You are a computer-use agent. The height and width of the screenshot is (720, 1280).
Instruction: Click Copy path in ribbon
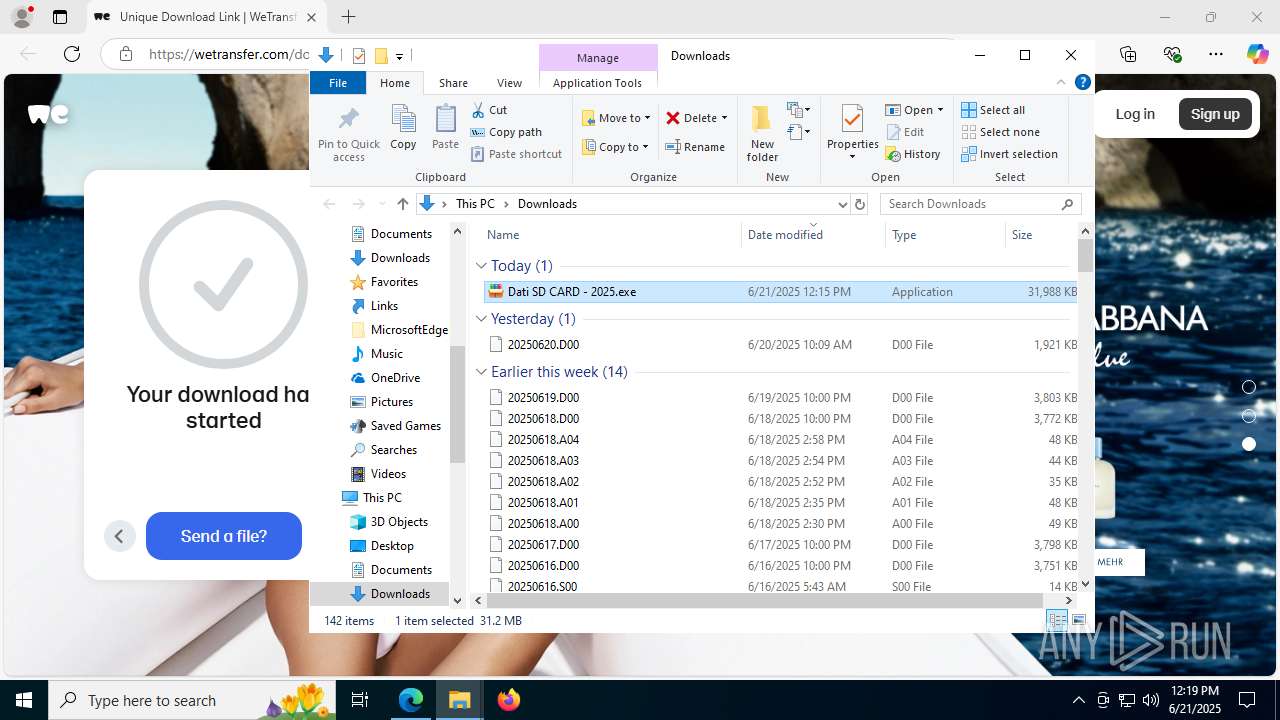(506, 132)
